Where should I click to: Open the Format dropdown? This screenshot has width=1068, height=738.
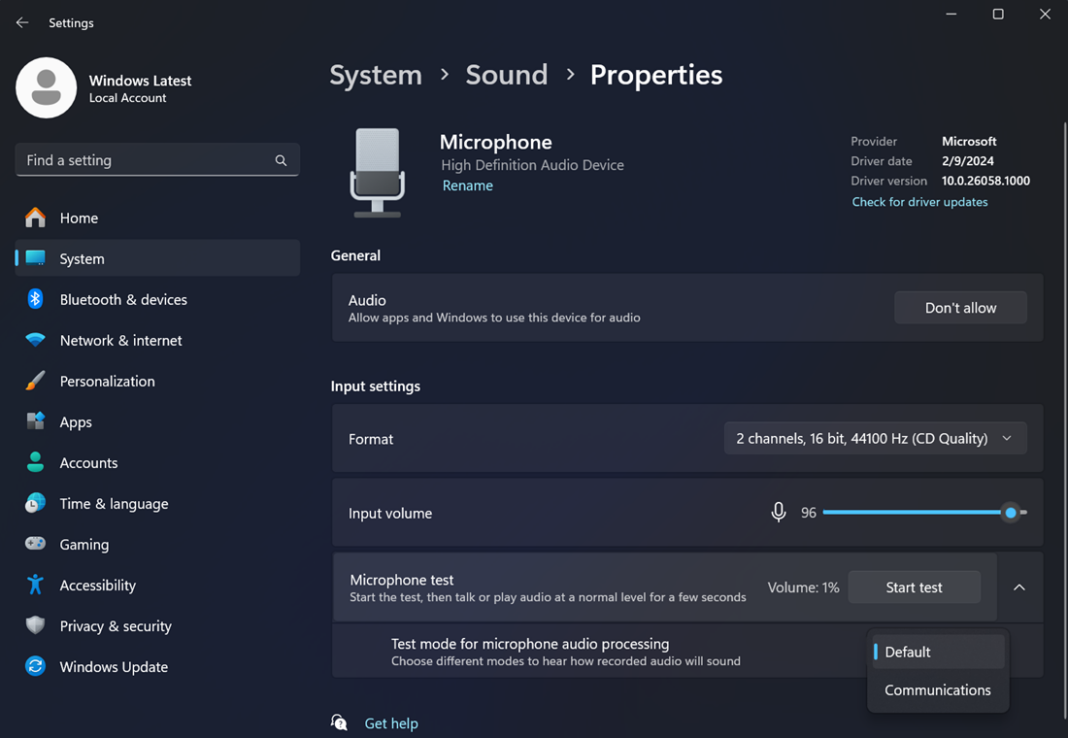pyautogui.click(x=875, y=438)
